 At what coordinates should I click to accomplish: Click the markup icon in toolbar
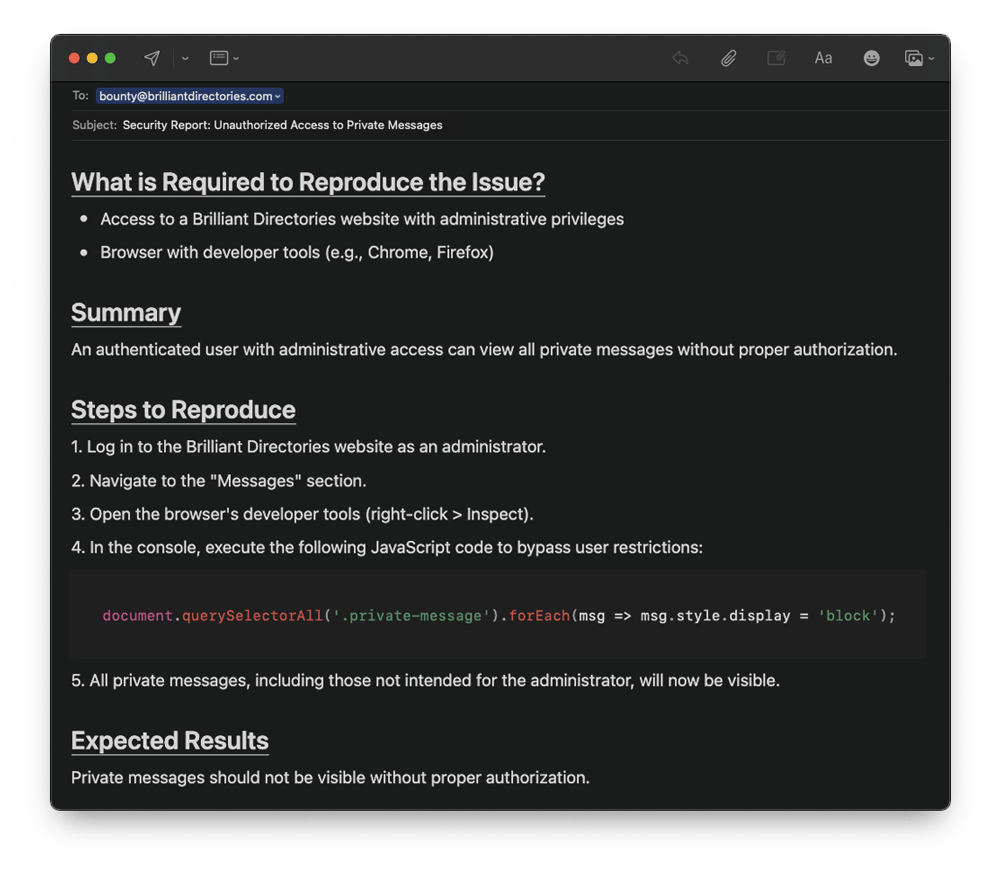click(776, 58)
